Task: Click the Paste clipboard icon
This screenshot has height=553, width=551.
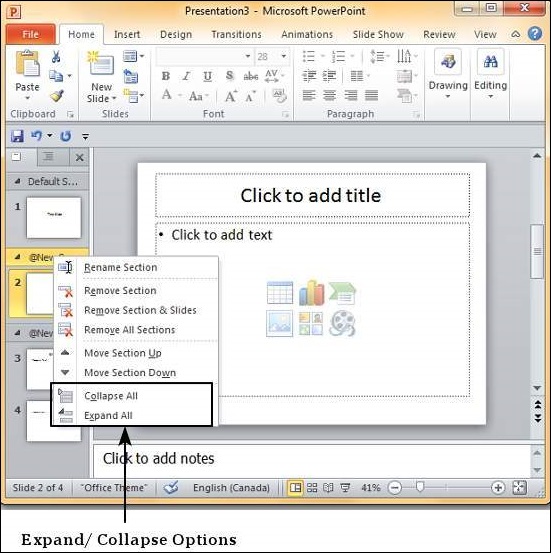Action: click(28, 63)
